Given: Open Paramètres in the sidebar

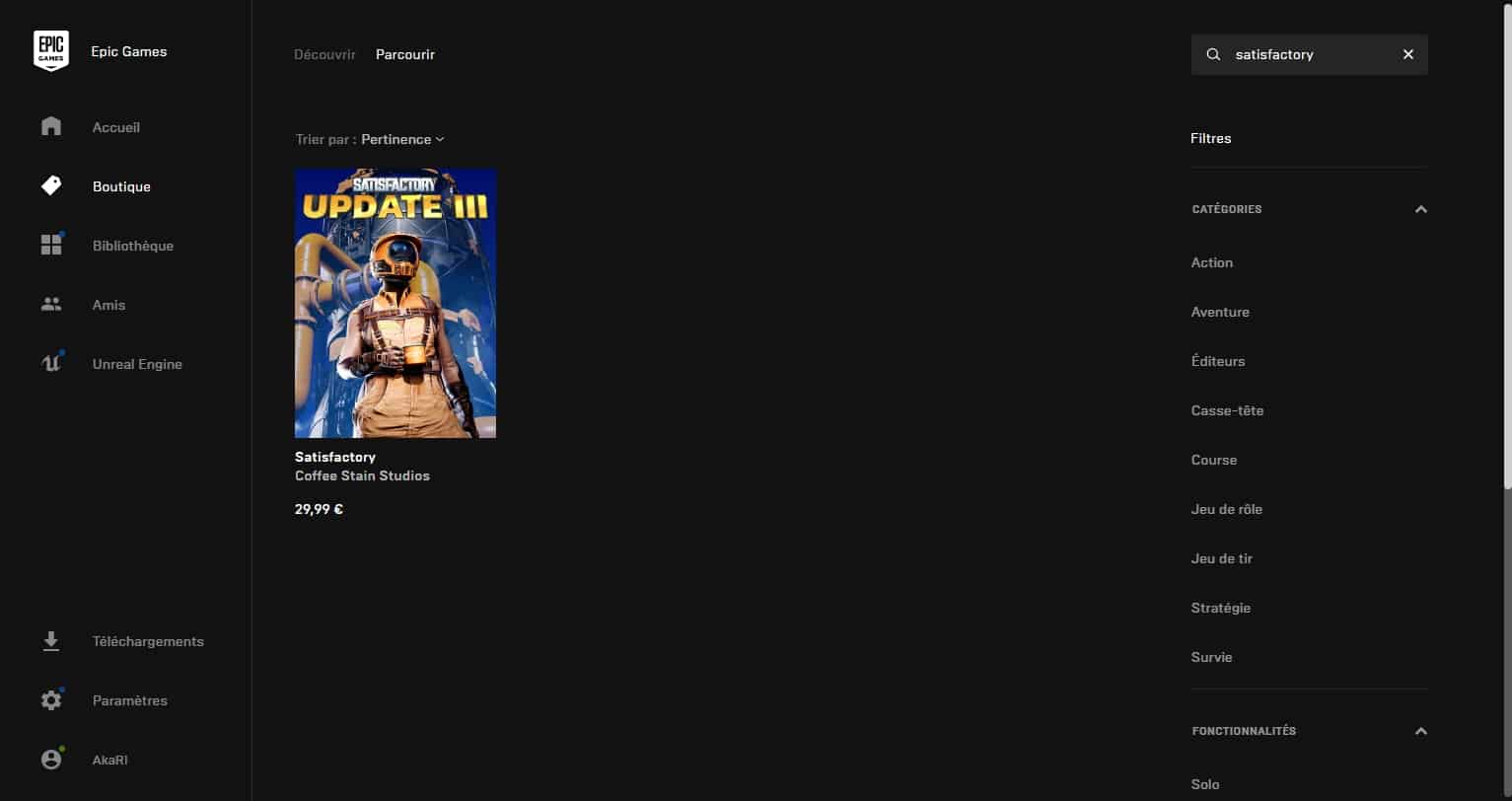Looking at the screenshot, I should (x=130, y=700).
